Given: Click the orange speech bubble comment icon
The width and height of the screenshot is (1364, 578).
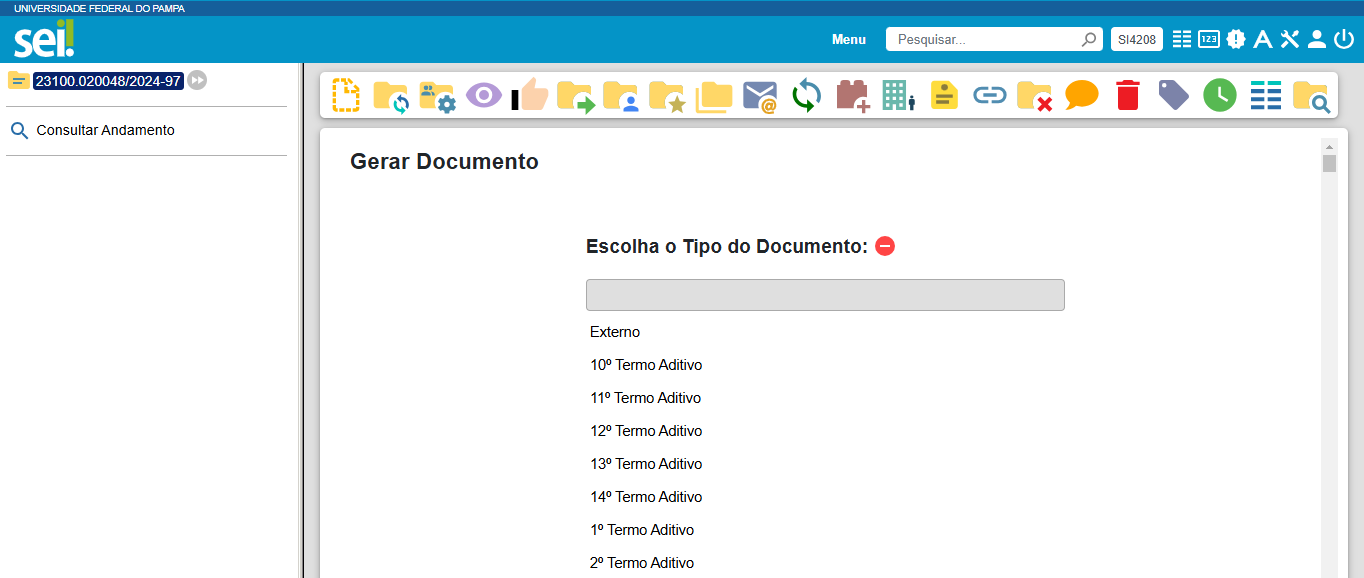Looking at the screenshot, I should 1081,95.
